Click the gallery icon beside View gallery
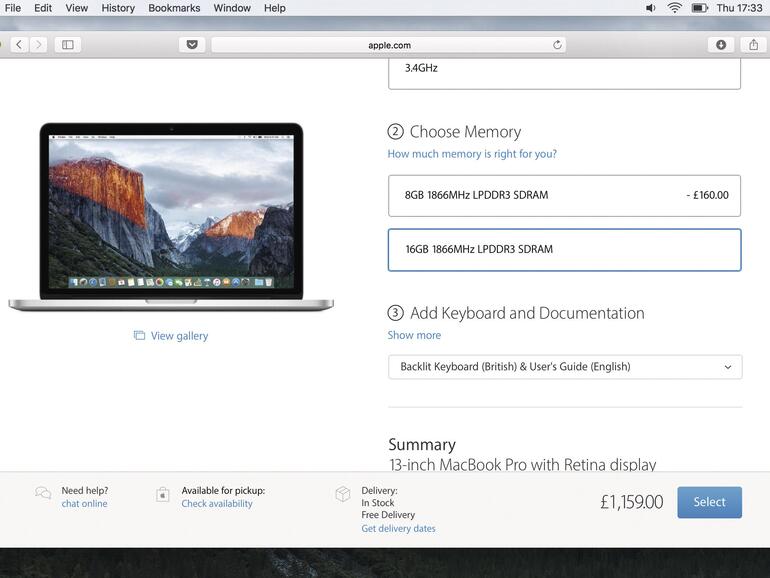This screenshot has height=578, width=770. pos(139,335)
